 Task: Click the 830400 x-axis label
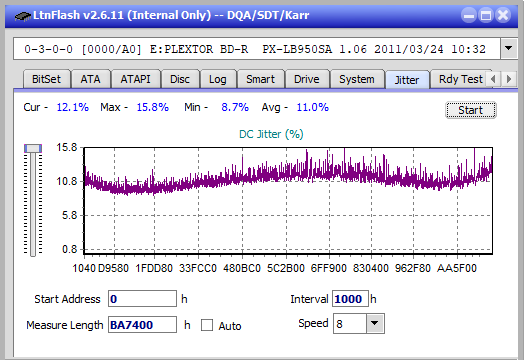(x=371, y=268)
